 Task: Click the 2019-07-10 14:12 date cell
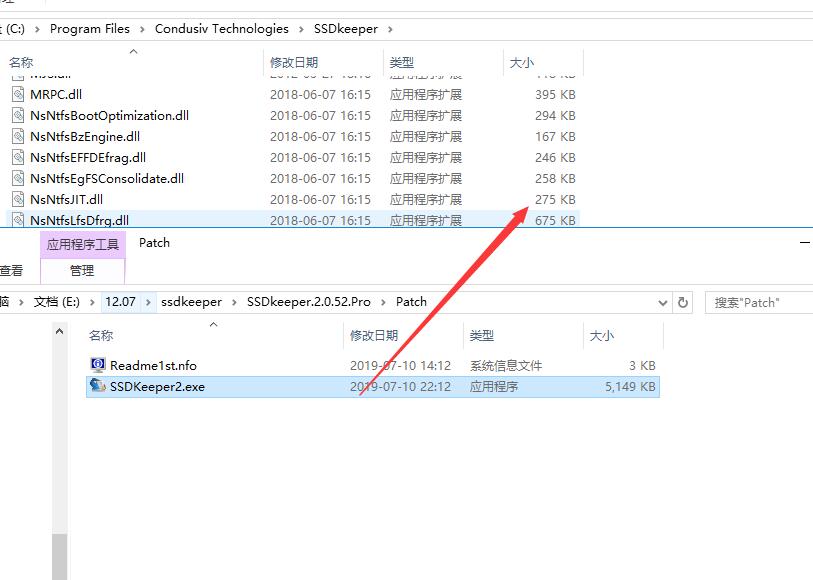click(400, 365)
